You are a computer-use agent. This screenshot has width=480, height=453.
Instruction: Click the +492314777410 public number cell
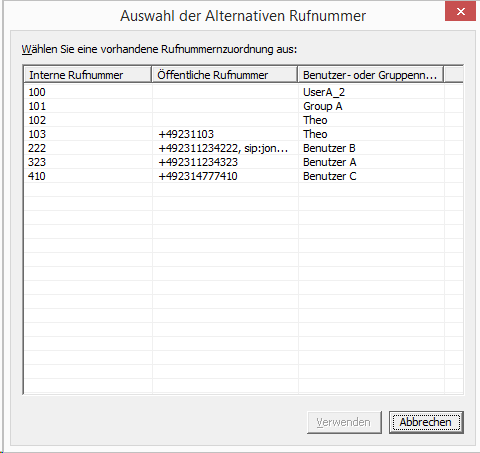tap(198, 176)
